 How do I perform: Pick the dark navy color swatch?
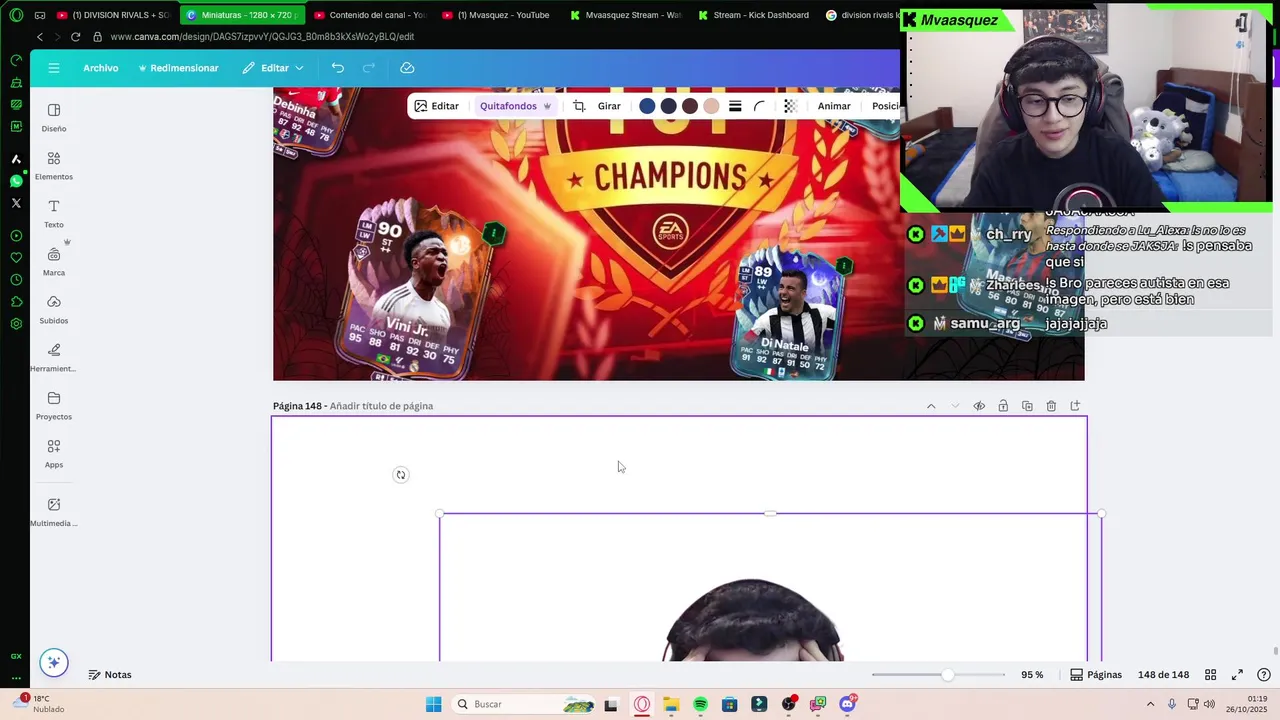668,106
